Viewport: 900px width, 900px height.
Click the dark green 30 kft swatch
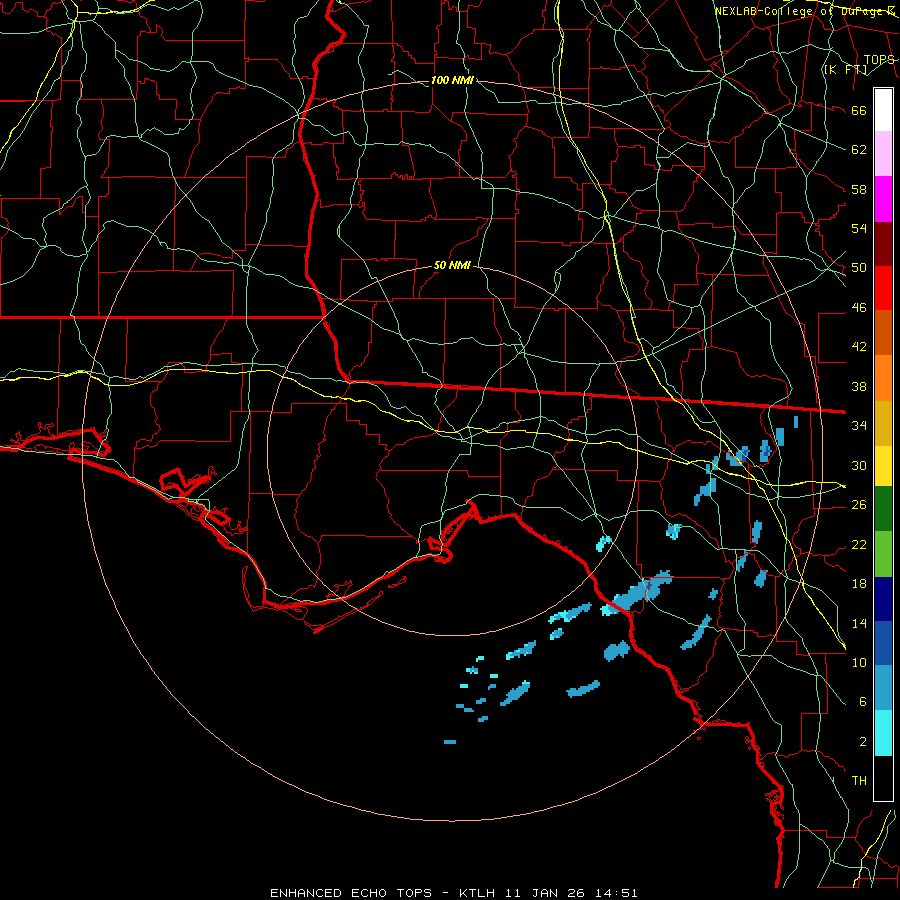point(883,508)
